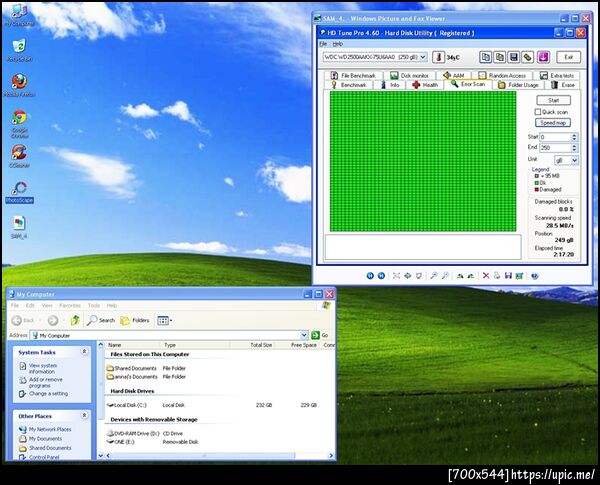Open My Network Places link

50,429
